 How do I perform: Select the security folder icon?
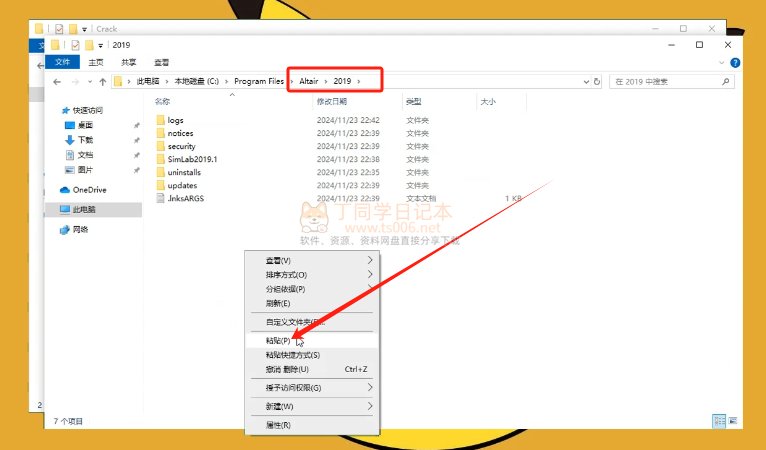click(161, 146)
